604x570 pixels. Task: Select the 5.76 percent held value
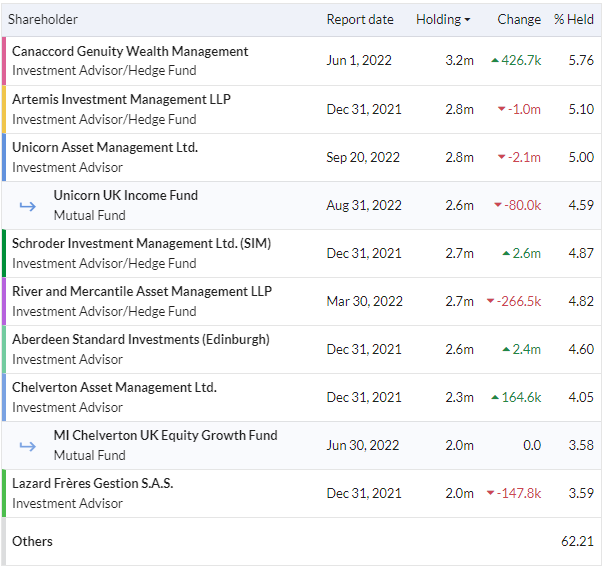click(581, 60)
